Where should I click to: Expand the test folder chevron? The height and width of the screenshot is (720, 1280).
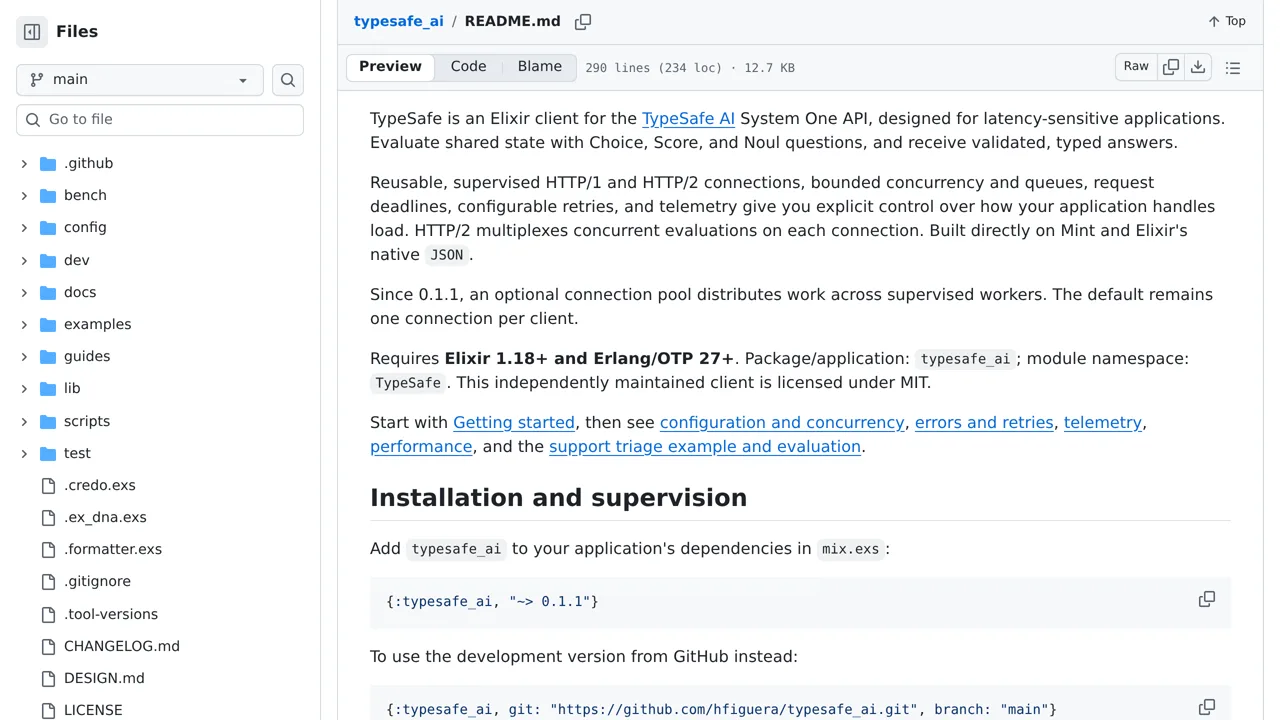point(24,453)
